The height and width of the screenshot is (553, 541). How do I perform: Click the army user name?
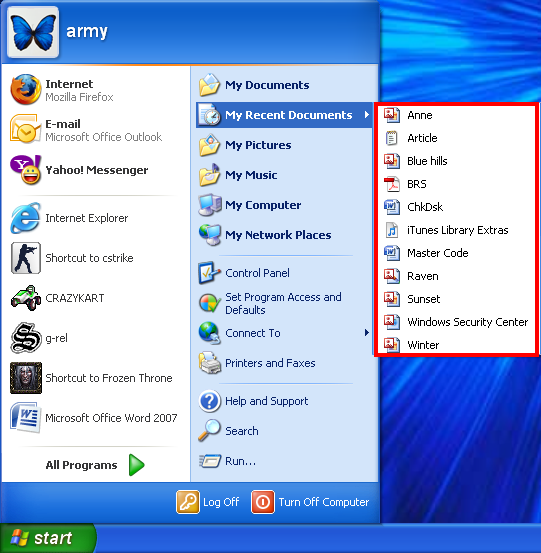[x=87, y=32]
